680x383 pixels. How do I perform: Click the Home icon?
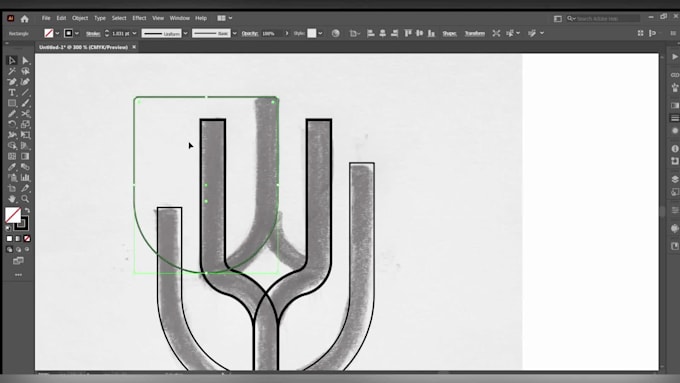pyautogui.click(x=25, y=19)
